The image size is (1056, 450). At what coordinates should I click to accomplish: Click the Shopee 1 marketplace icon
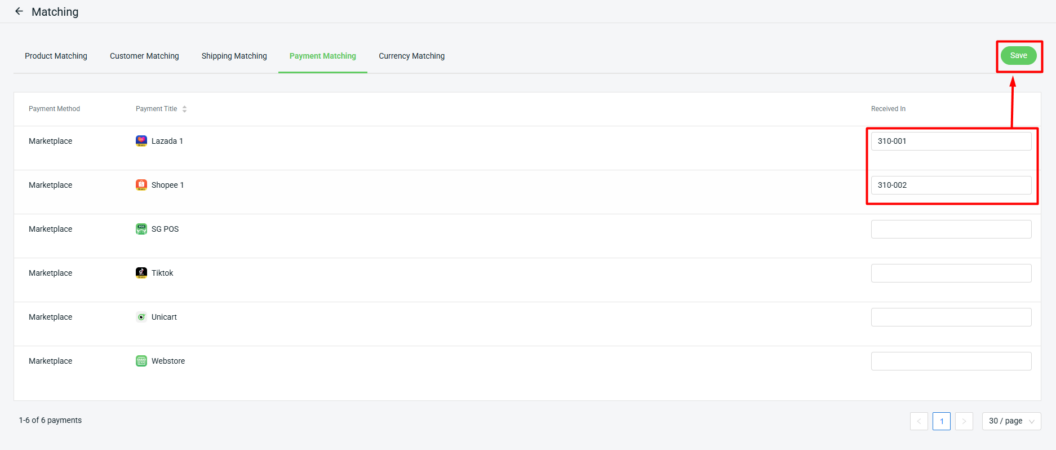point(141,185)
